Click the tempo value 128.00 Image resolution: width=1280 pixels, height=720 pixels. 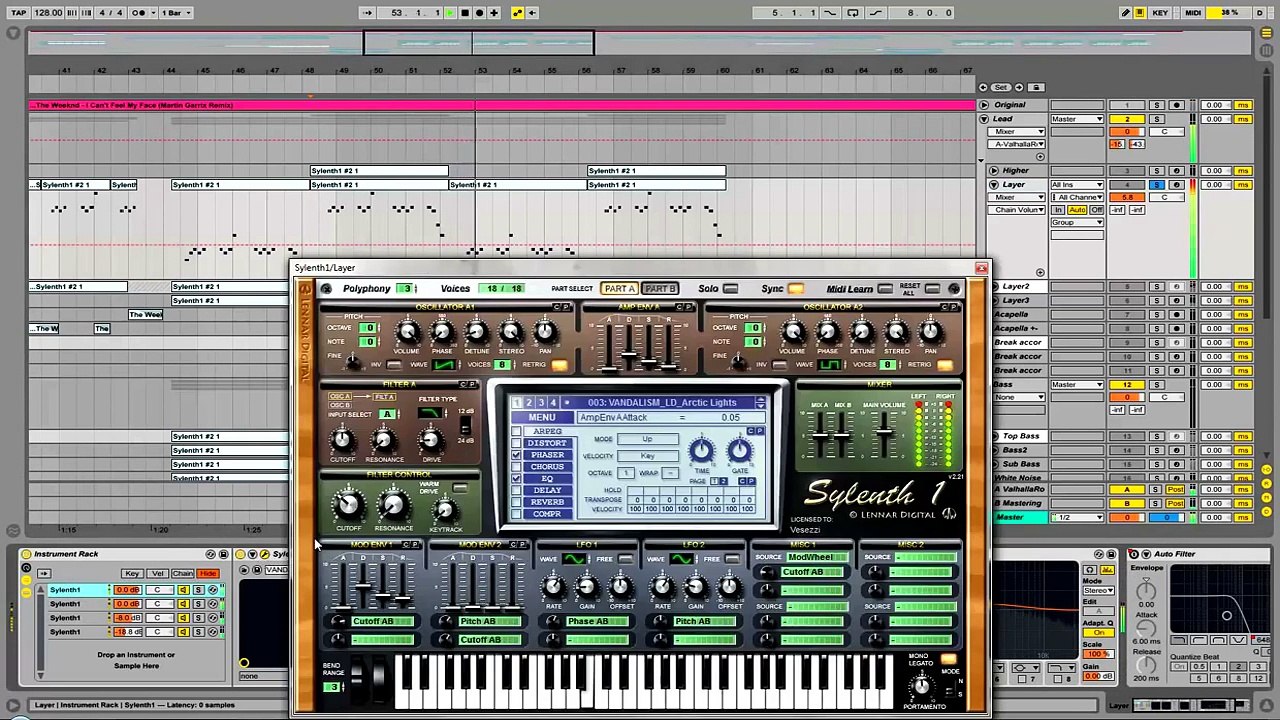pos(47,13)
